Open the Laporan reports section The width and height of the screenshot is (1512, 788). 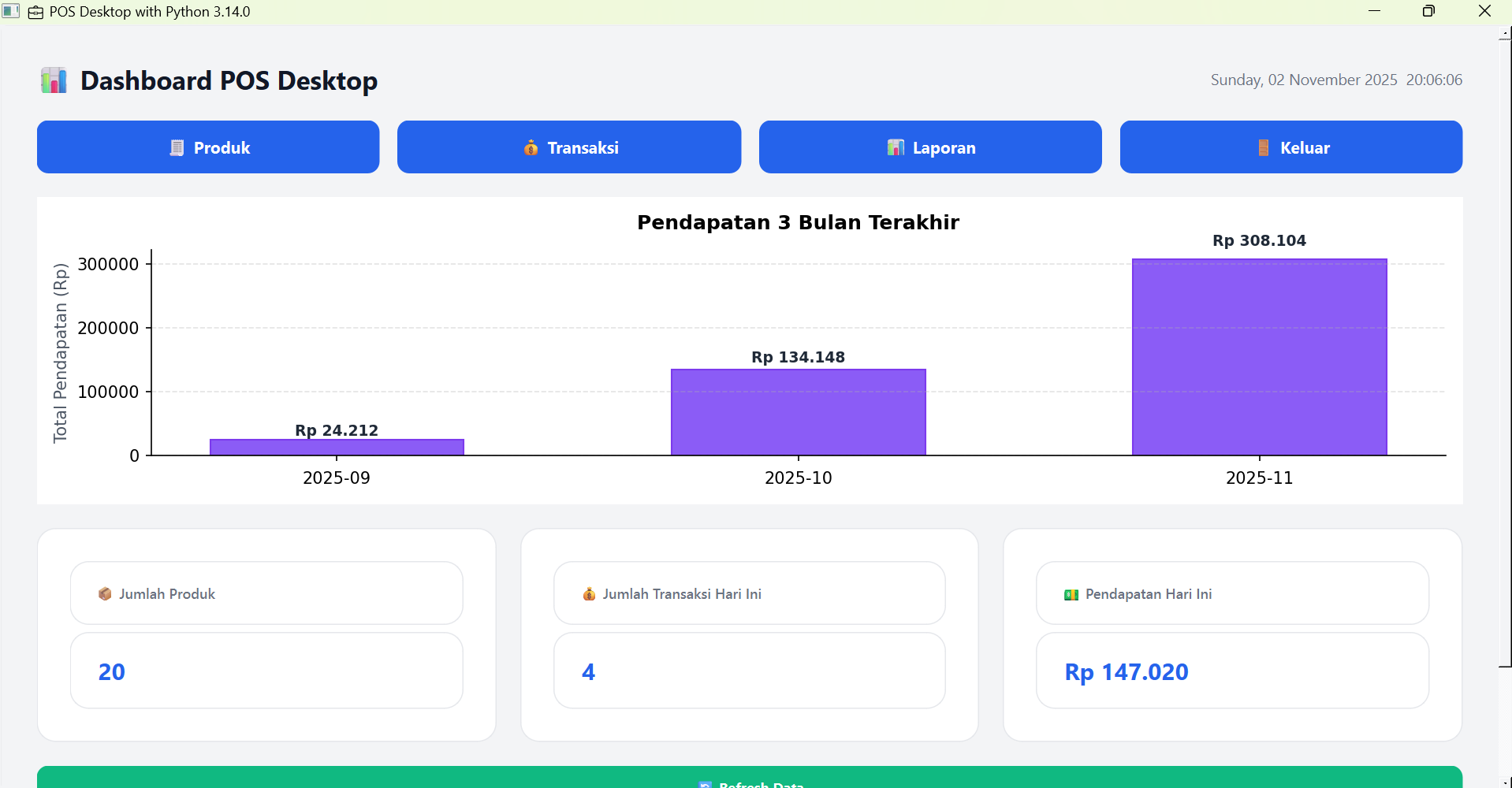click(x=929, y=147)
